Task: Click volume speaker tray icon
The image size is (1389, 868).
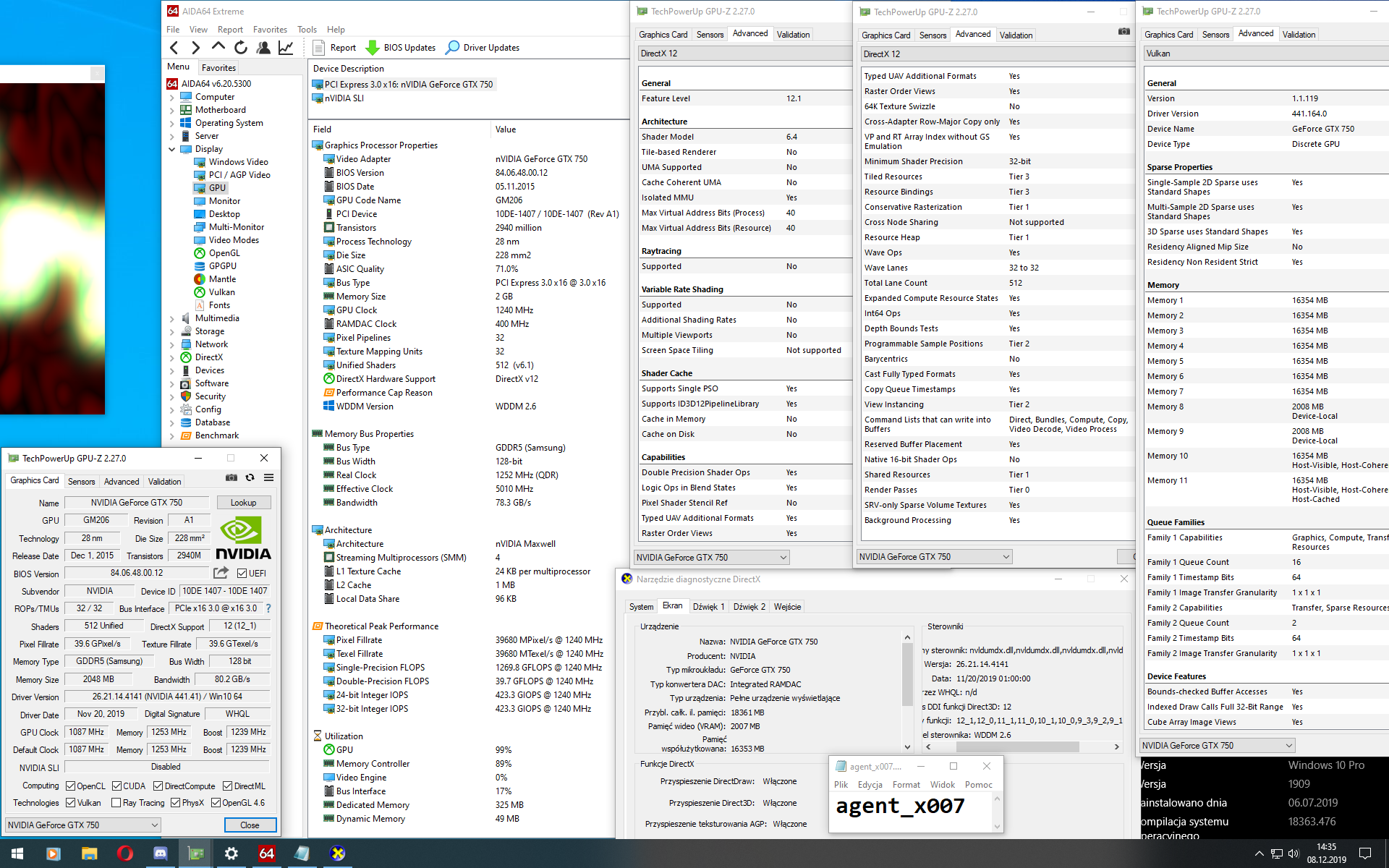Action: click(x=1294, y=854)
